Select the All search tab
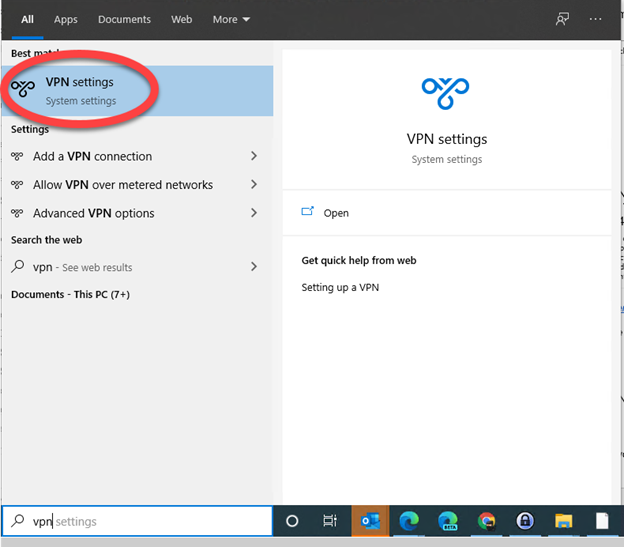This screenshot has width=624, height=547. point(27,19)
